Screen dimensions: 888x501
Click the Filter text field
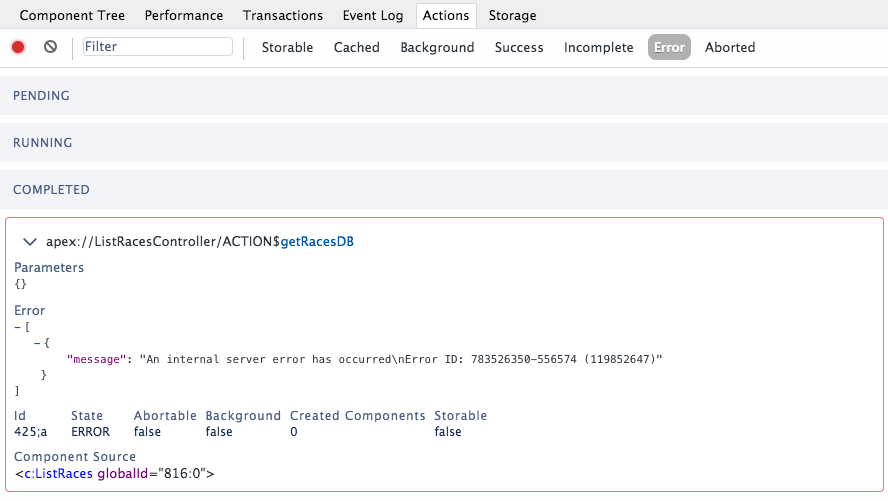[x=157, y=47]
